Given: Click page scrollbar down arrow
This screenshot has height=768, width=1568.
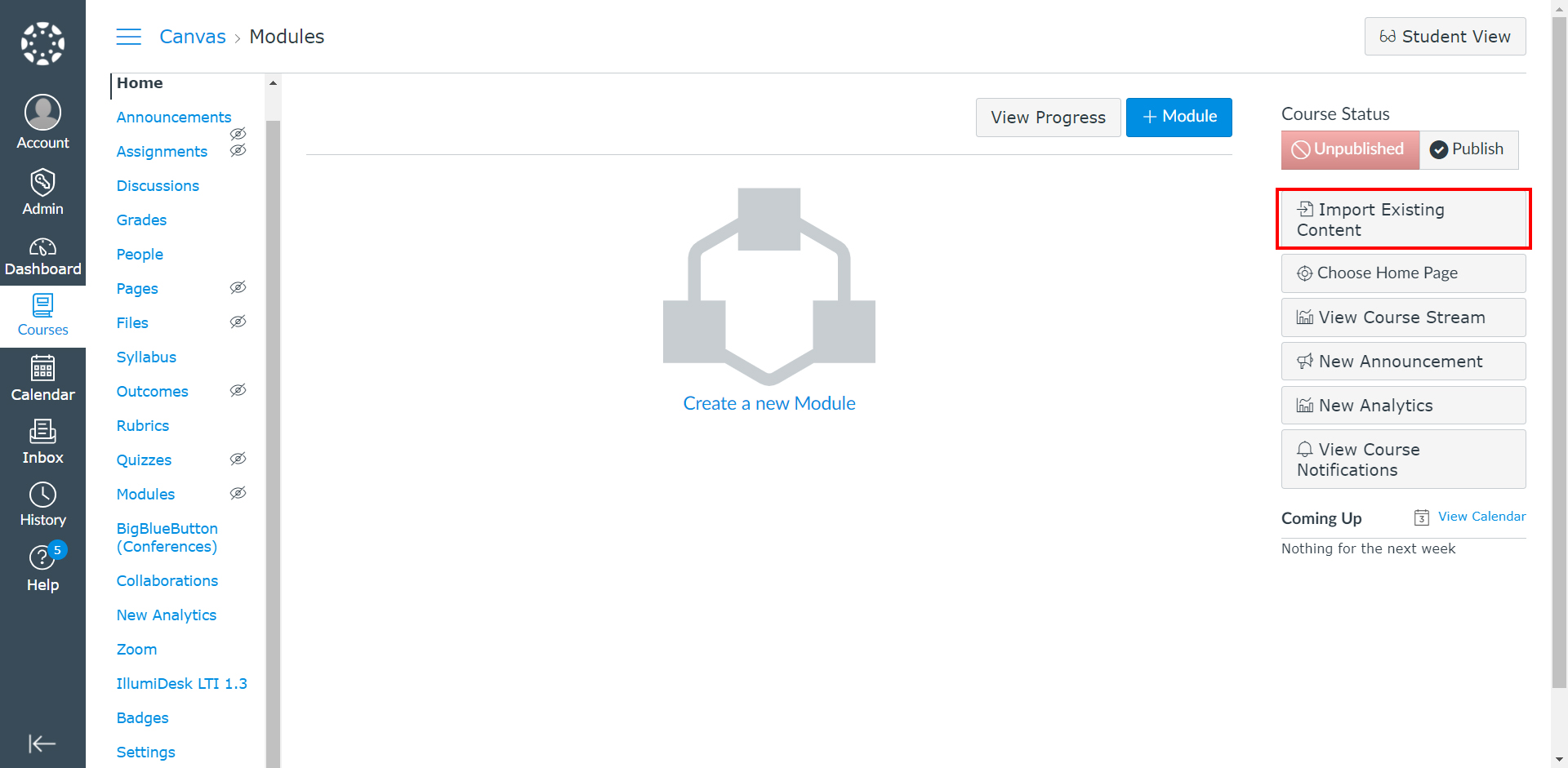Looking at the screenshot, I should (1559, 759).
